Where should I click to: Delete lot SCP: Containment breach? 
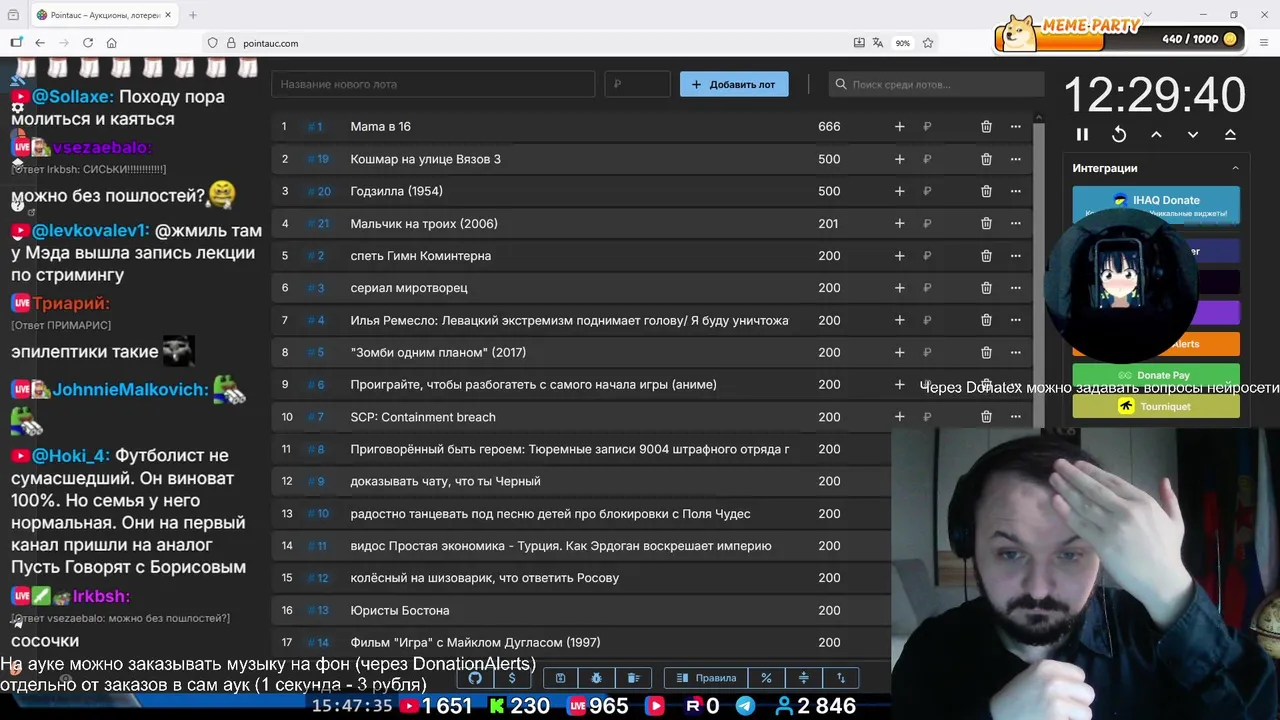986,417
